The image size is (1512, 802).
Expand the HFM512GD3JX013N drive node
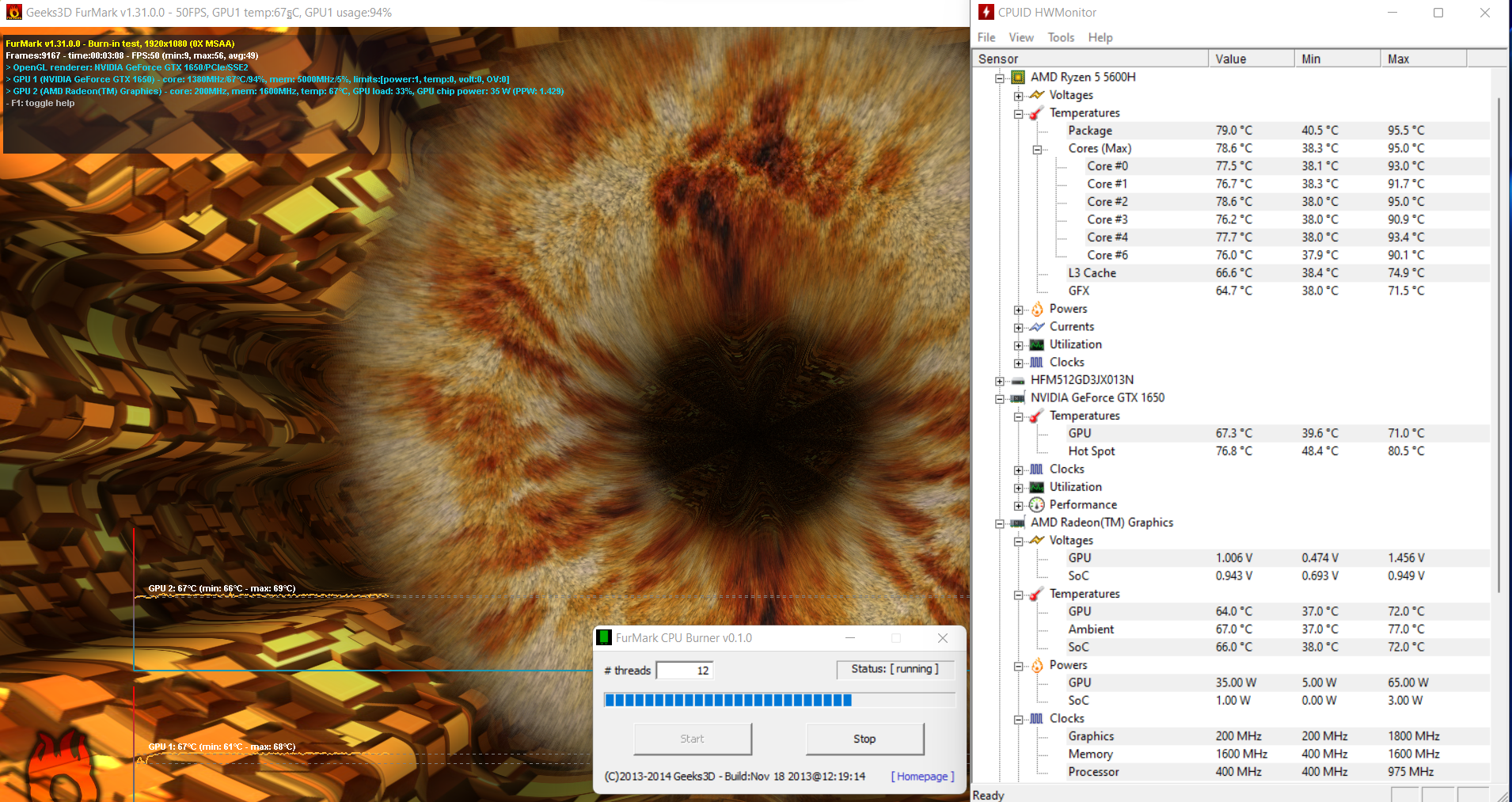[x=1000, y=381]
